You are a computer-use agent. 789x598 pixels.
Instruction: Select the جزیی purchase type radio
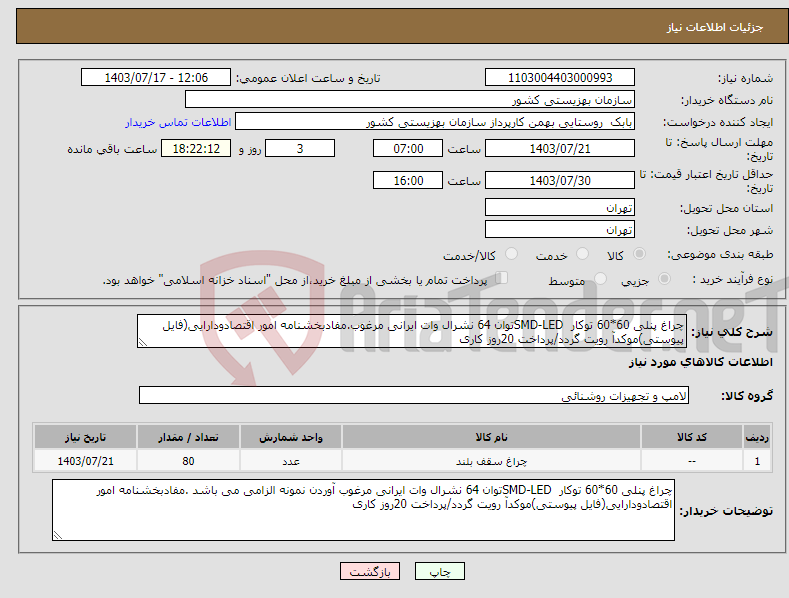[664, 278]
